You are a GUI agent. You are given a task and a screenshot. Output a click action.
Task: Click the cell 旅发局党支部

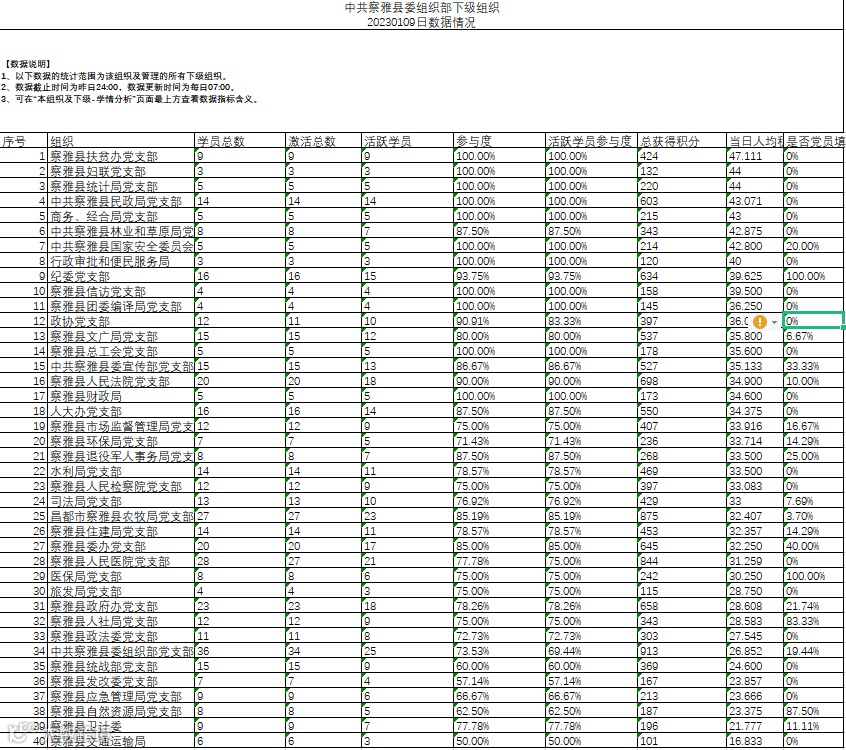(x=121, y=591)
